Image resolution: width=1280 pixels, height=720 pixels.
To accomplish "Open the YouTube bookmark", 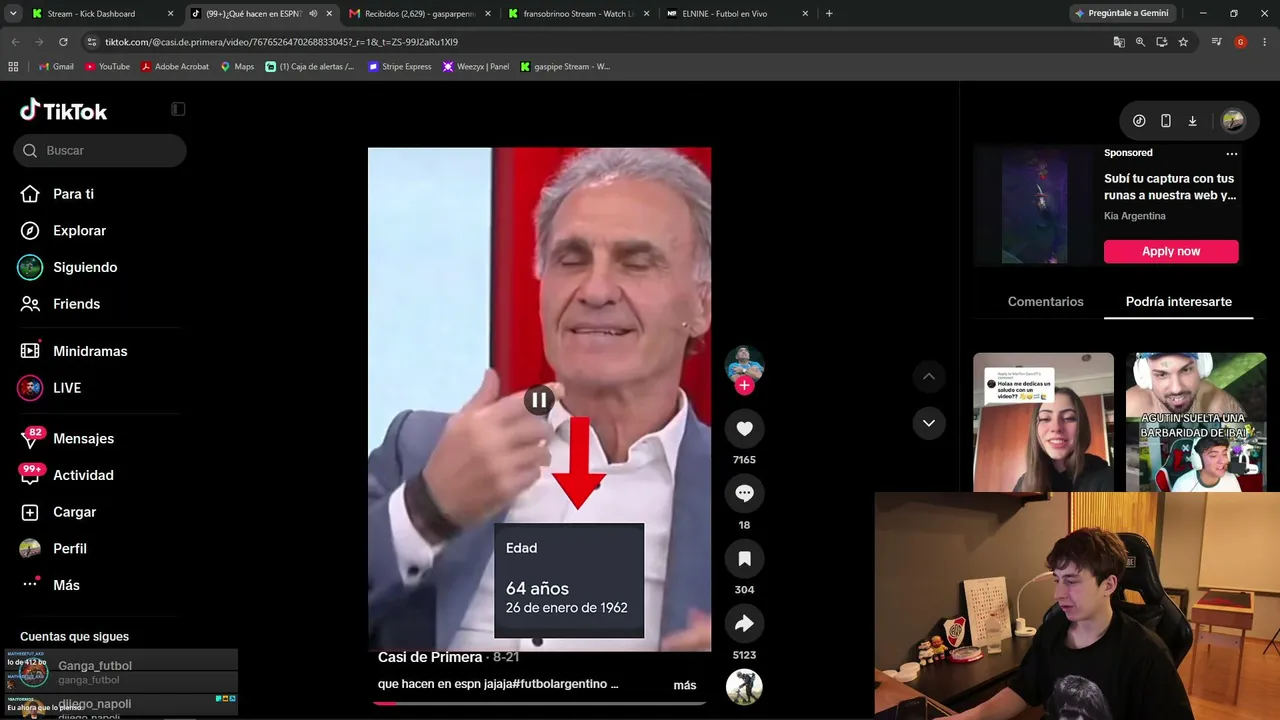I will click(107, 67).
